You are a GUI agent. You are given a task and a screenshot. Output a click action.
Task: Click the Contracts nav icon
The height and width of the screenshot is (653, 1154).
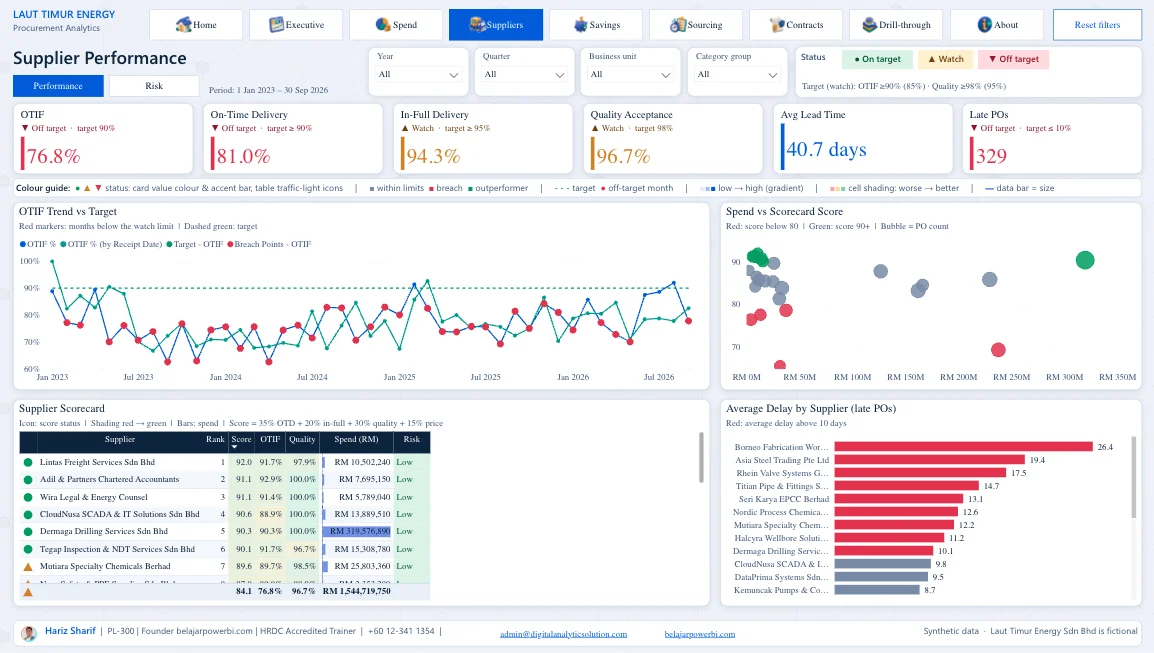(777, 24)
